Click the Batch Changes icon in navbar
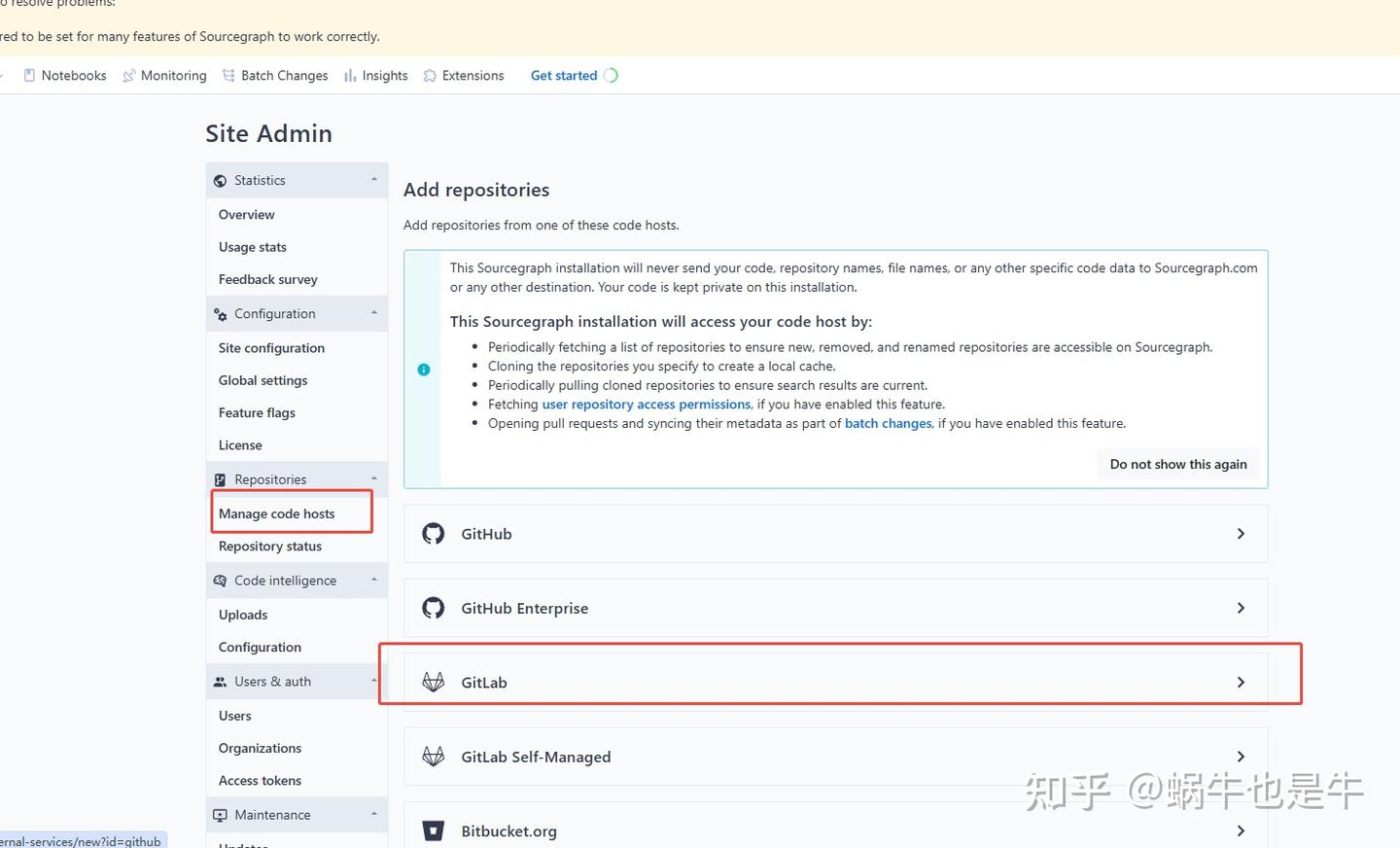This screenshot has width=1400, height=848. tap(228, 75)
